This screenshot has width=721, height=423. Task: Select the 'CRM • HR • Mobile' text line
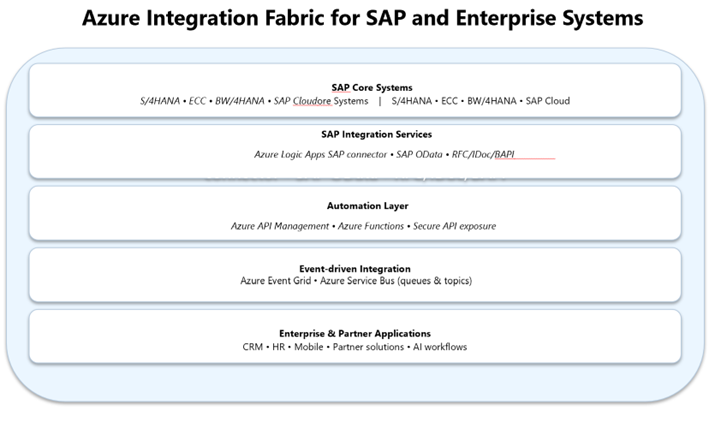tap(355, 347)
